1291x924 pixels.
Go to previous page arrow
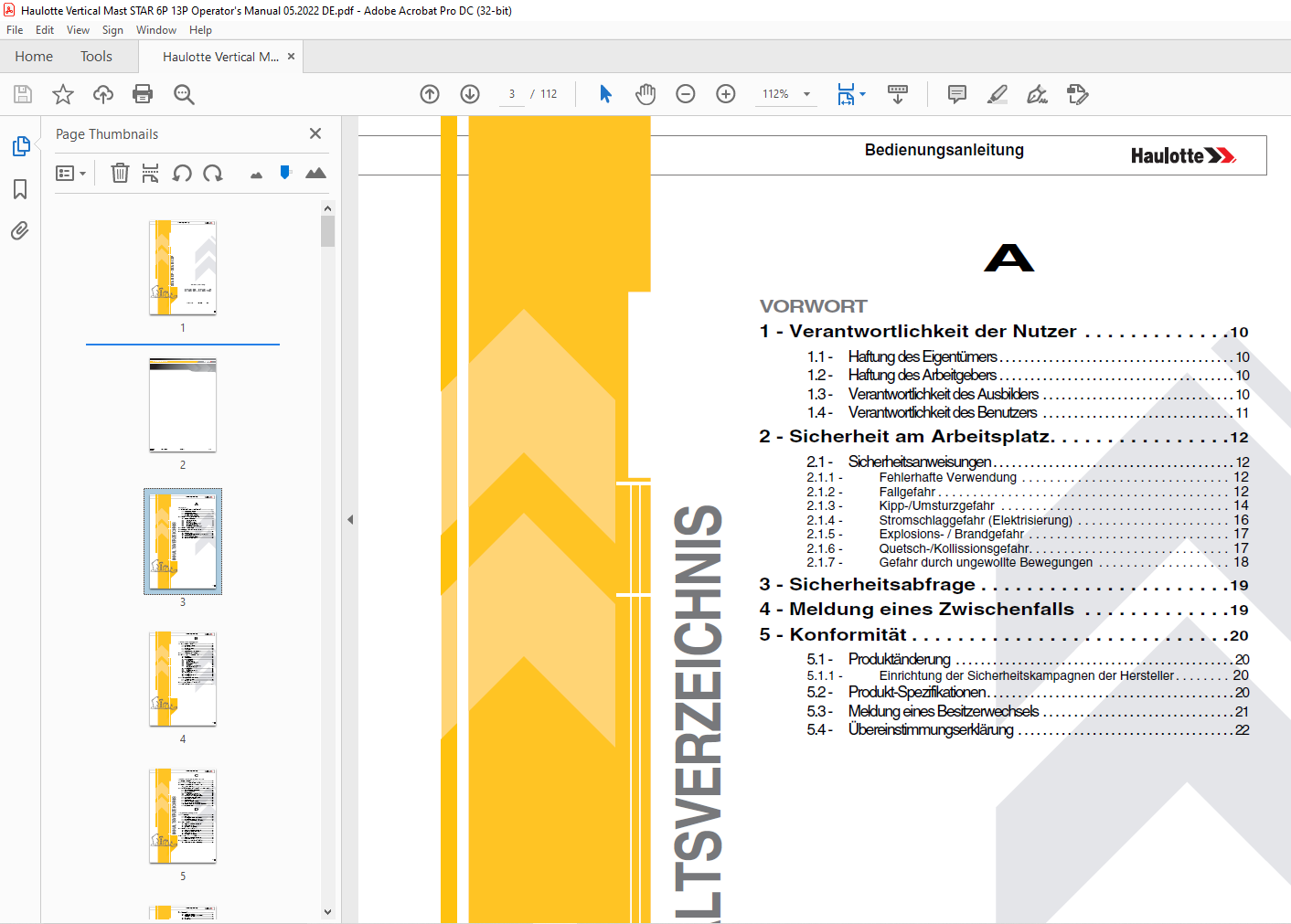coord(430,94)
